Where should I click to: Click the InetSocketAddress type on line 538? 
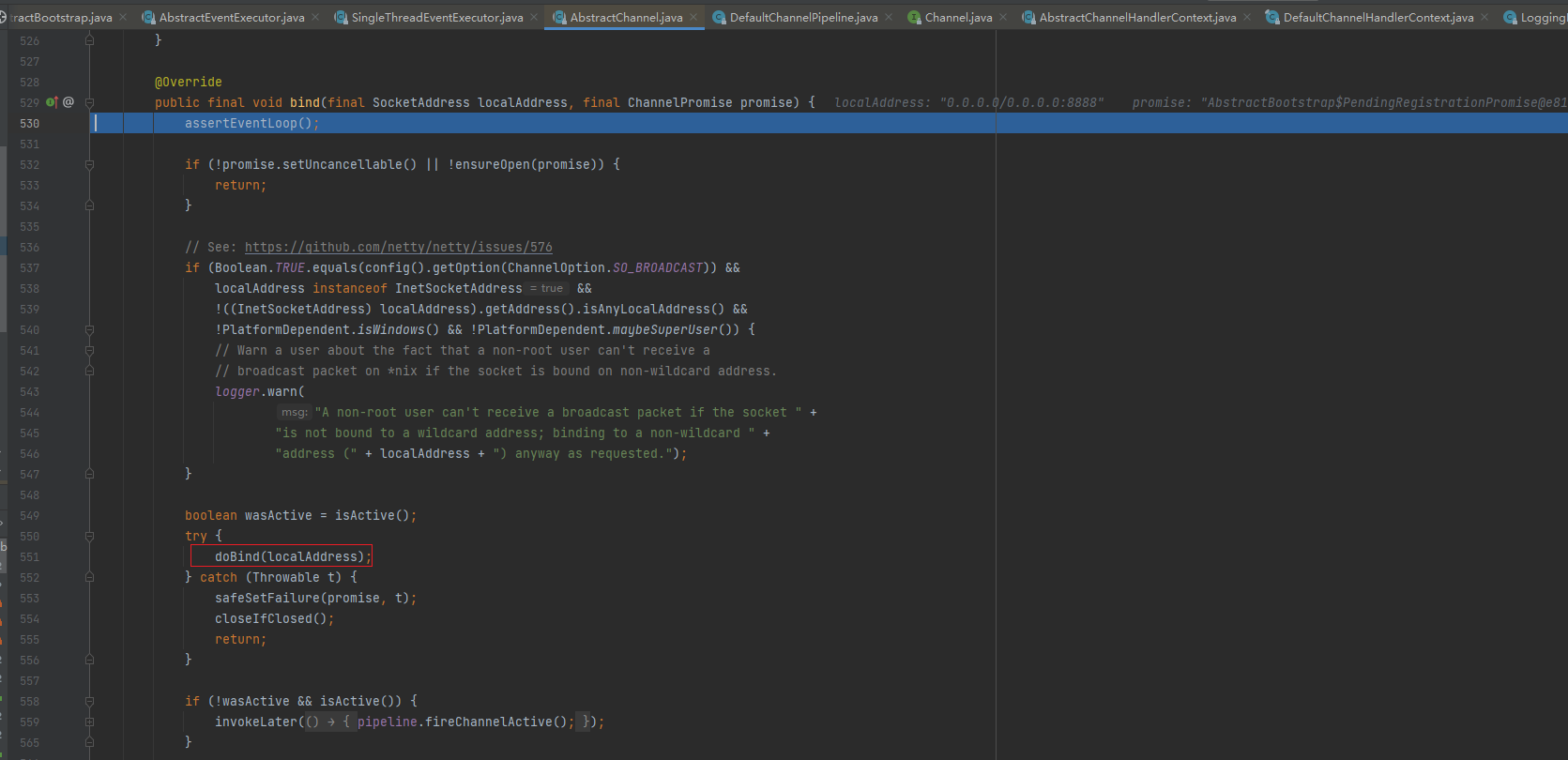click(x=458, y=288)
